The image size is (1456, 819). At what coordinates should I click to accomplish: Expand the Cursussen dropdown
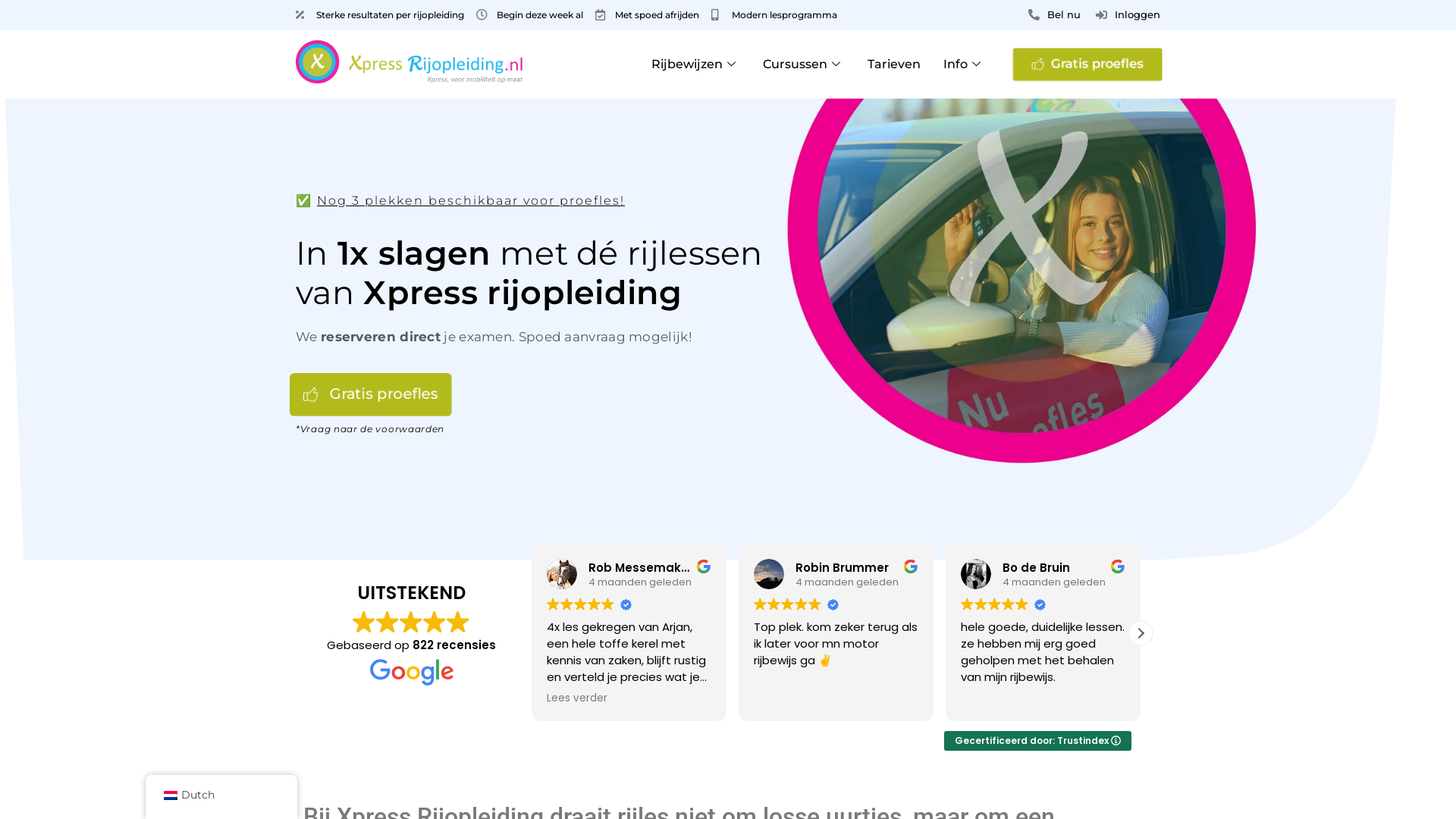[x=802, y=64]
